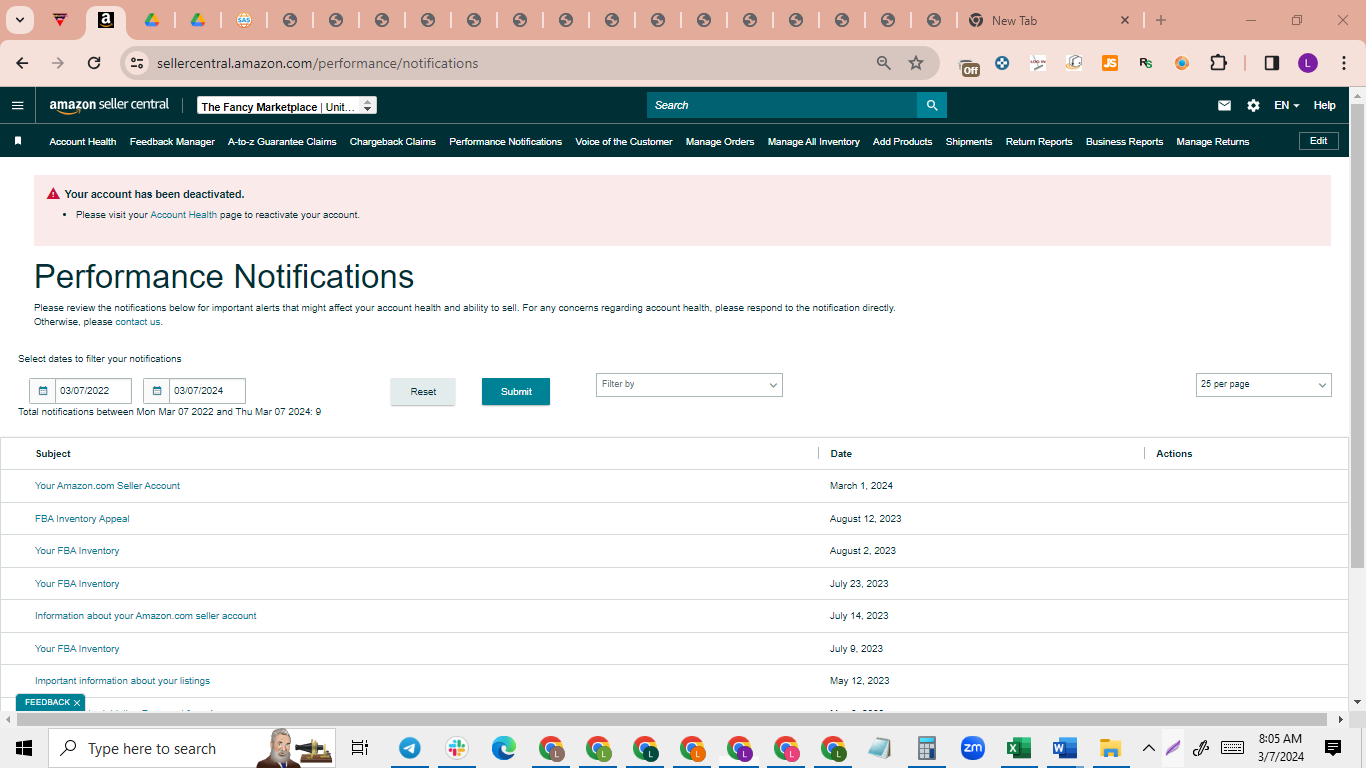Open the EN language dropdown
The width and height of the screenshot is (1366, 768).
point(1286,105)
